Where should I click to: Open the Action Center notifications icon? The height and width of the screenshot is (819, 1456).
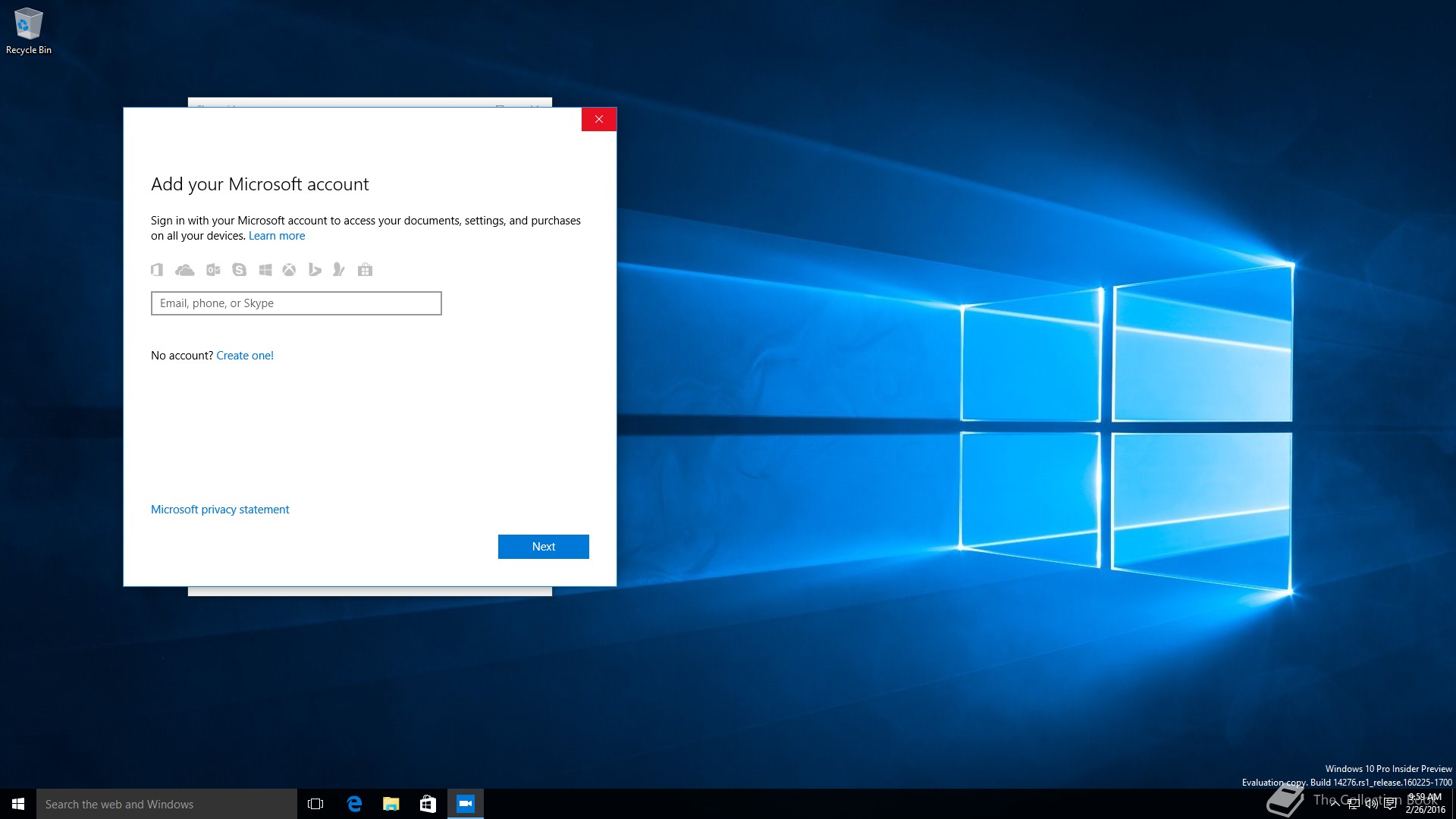tap(1390, 804)
